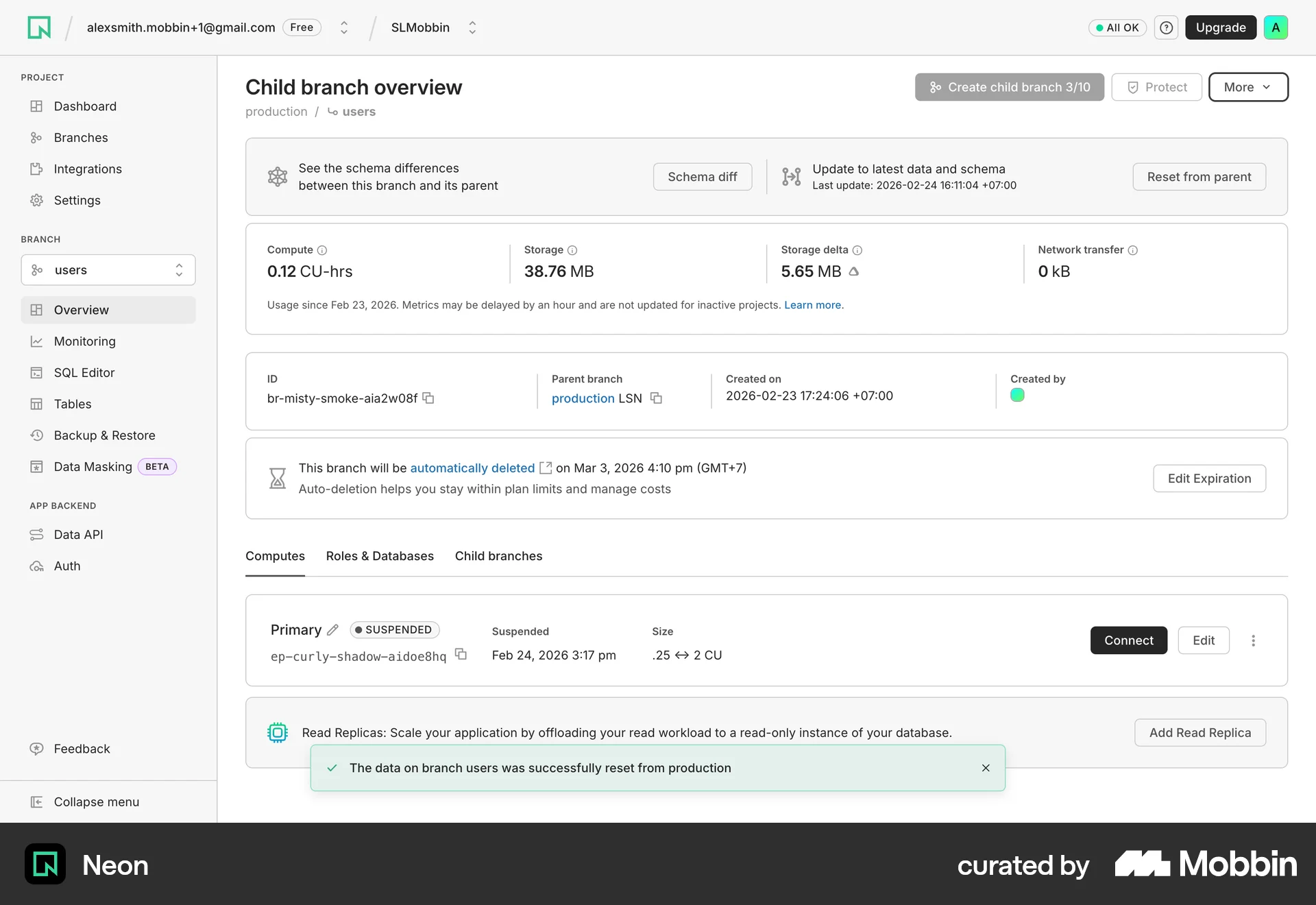Click the Protect button
The height and width of the screenshot is (905, 1316).
click(1156, 87)
